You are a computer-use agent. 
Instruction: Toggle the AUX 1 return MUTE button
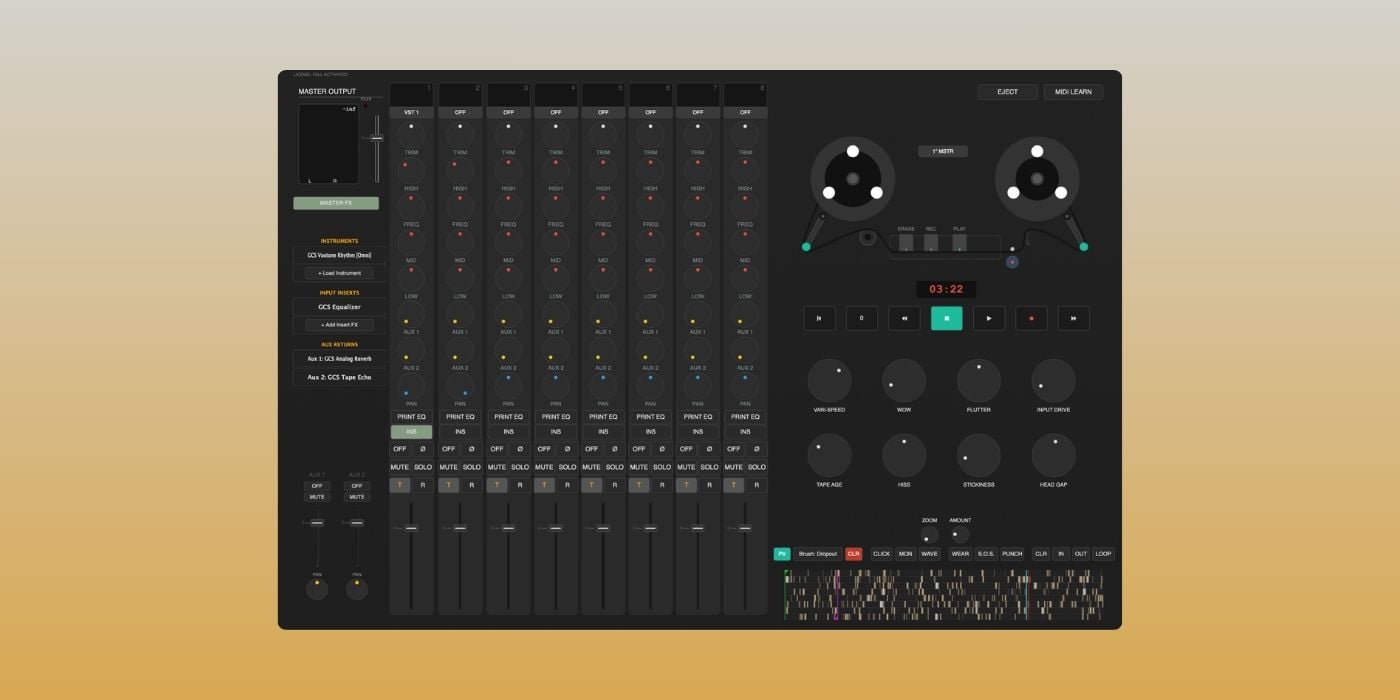coord(317,497)
